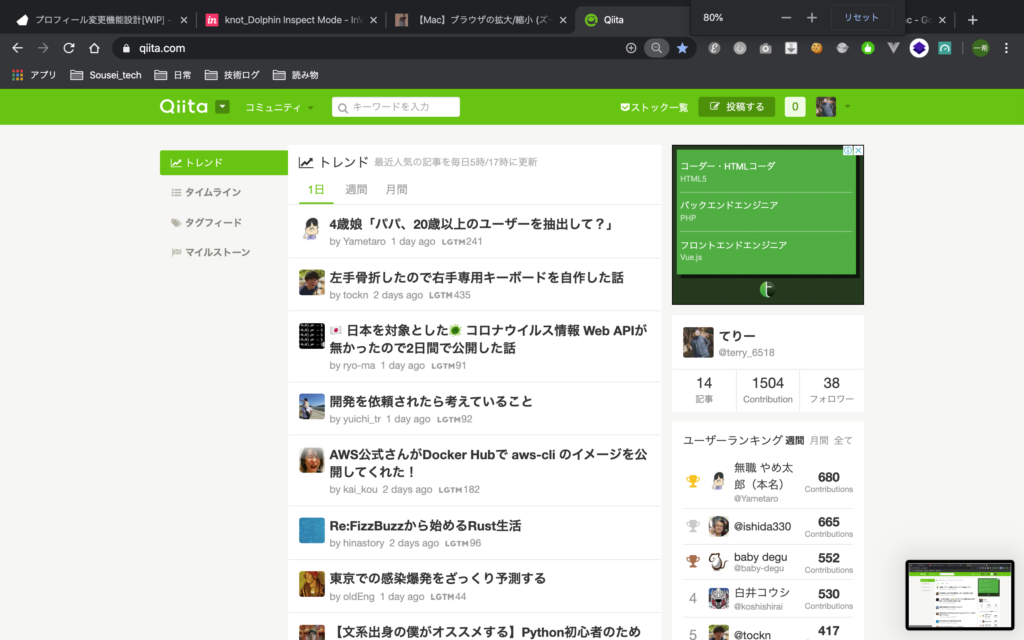Select the トレンド sidebar item
This screenshot has width=1024, height=640.
coord(224,163)
